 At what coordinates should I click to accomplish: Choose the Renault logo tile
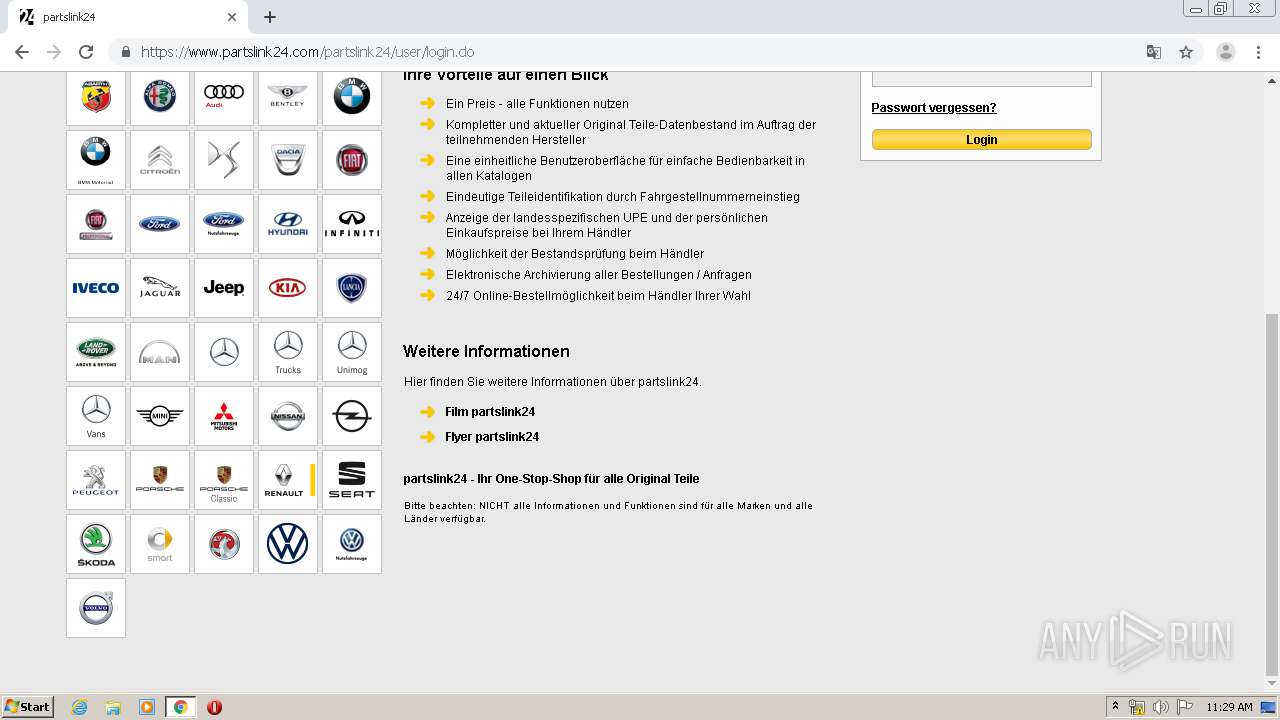point(288,480)
